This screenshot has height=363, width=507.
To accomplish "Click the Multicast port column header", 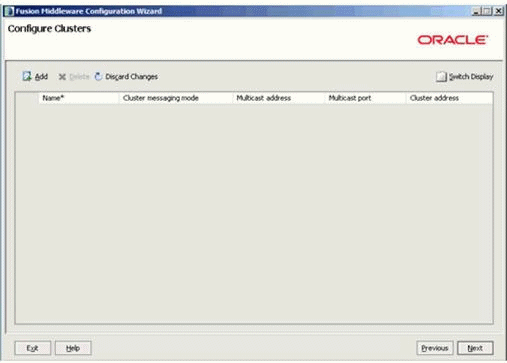I will pos(365,98).
